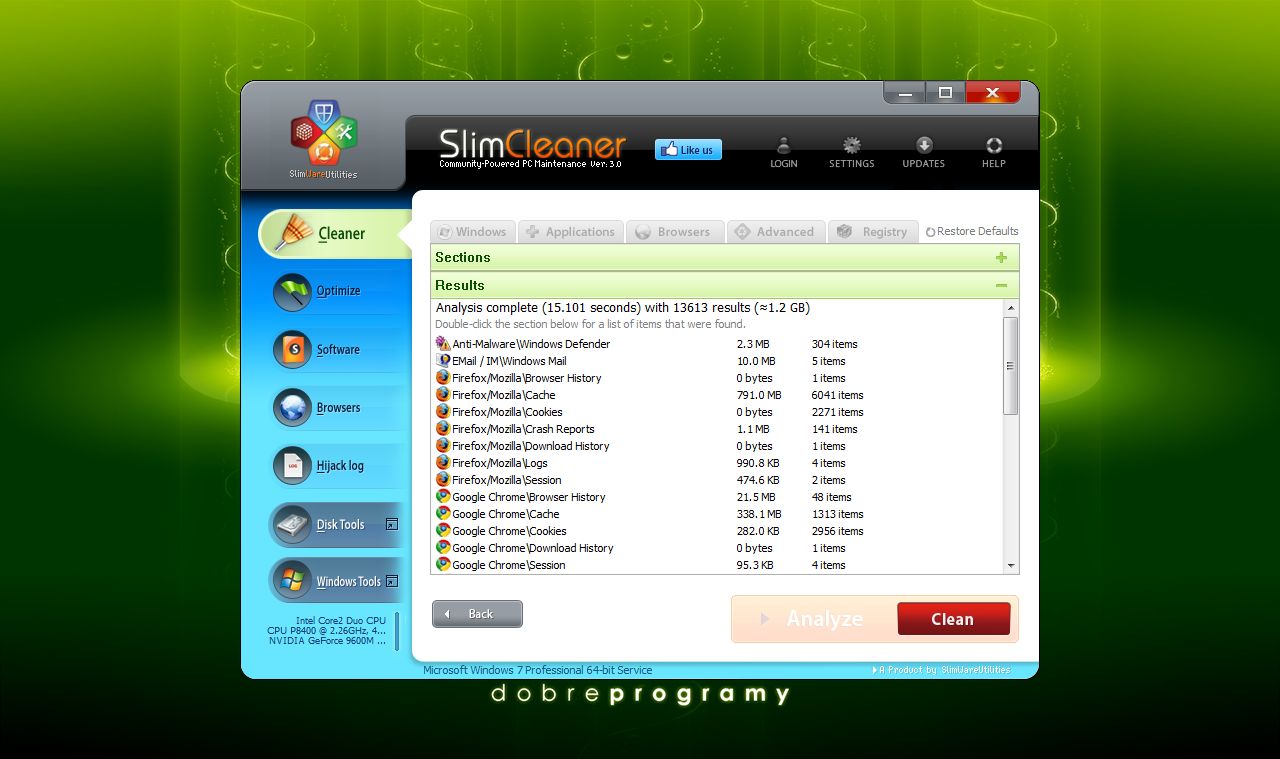Select Firefox/Mozilla\Crash Reports row icon
The width and height of the screenshot is (1280, 759).
(x=443, y=429)
